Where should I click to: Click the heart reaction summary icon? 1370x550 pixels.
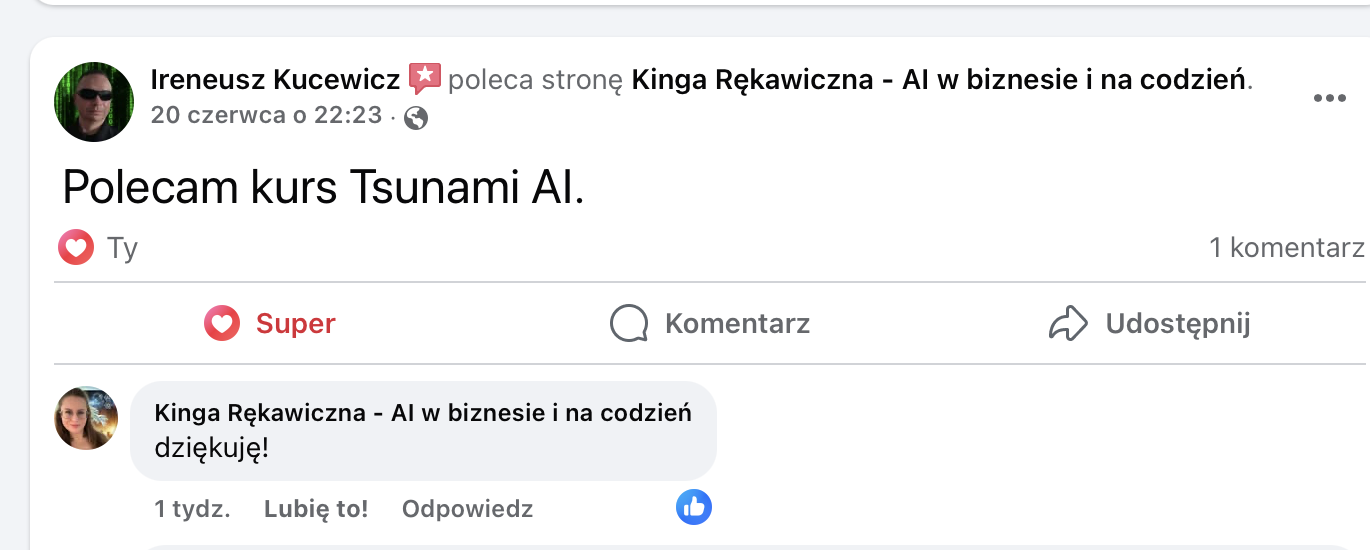[76, 247]
